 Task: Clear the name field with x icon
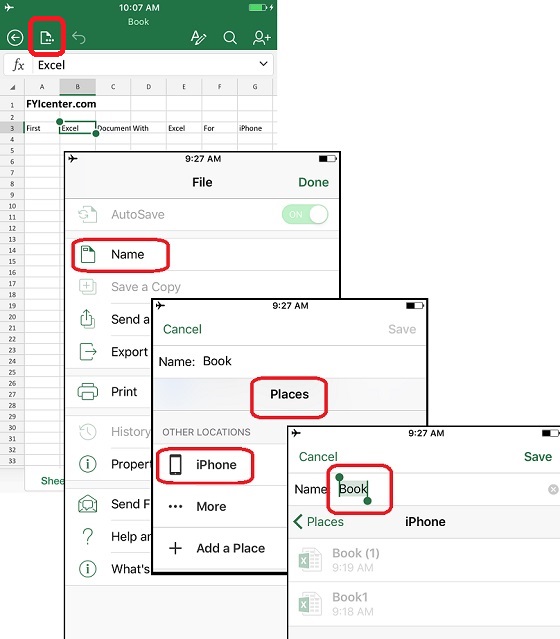(x=553, y=489)
